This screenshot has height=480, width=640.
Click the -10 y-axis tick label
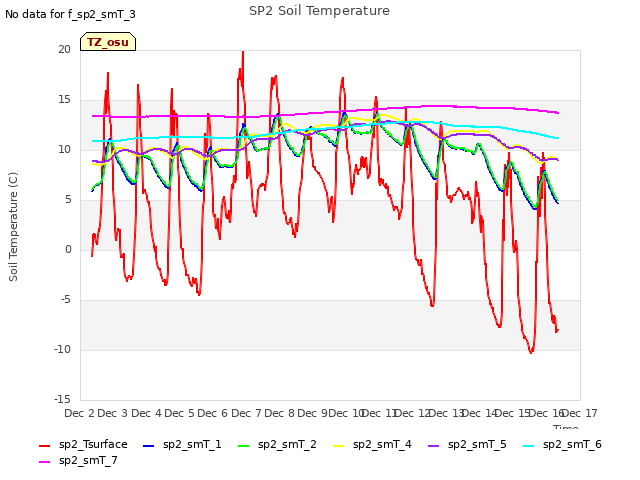pyautogui.click(x=62, y=349)
